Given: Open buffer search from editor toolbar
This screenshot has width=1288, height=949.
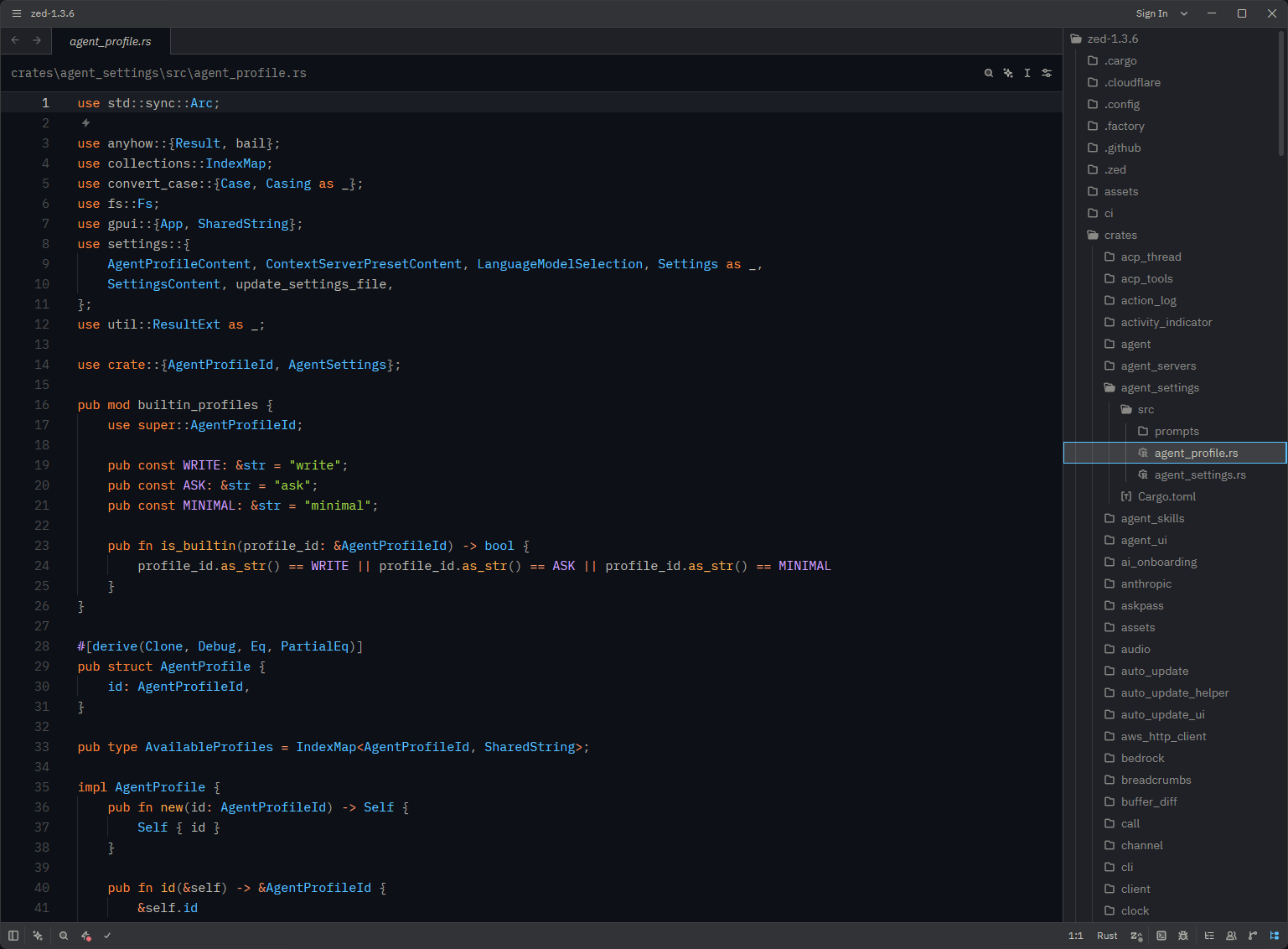Looking at the screenshot, I should pyautogui.click(x=989, y=73).
